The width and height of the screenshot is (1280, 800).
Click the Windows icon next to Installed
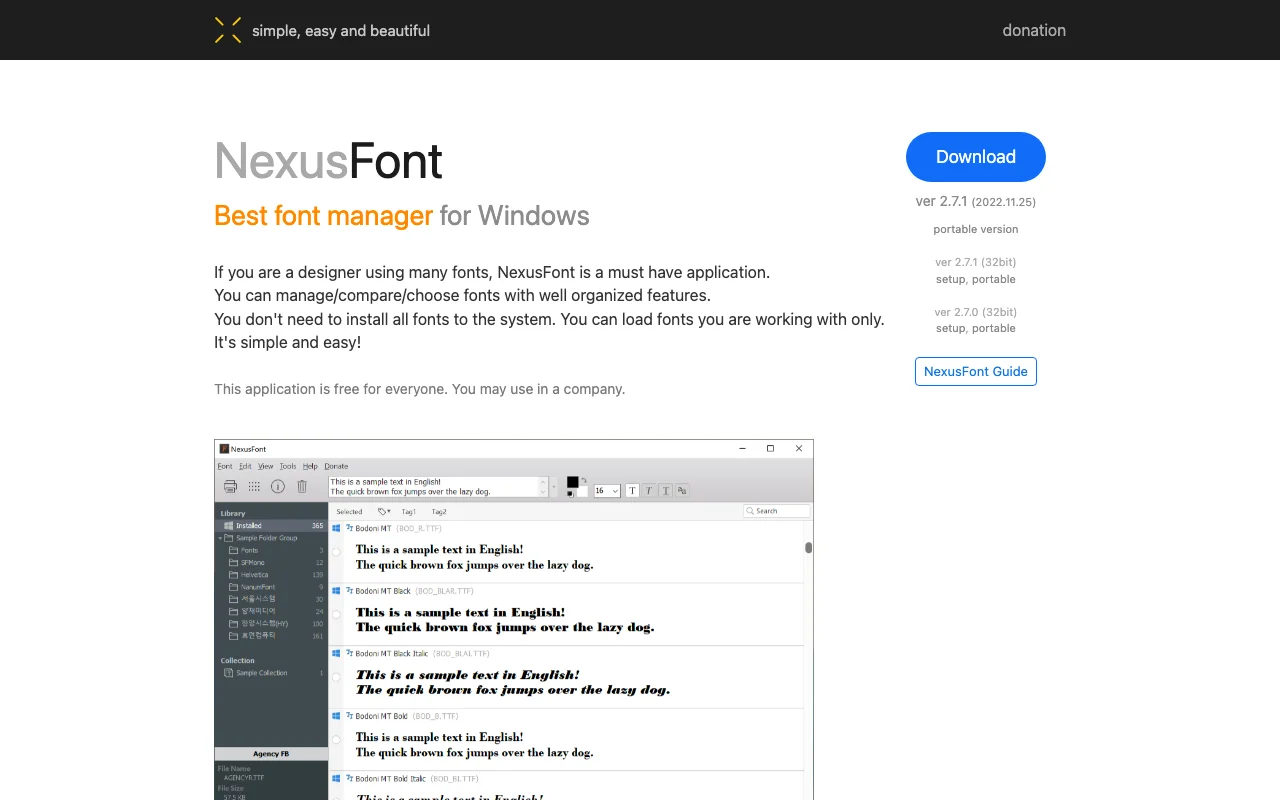(x=229, y=526)
